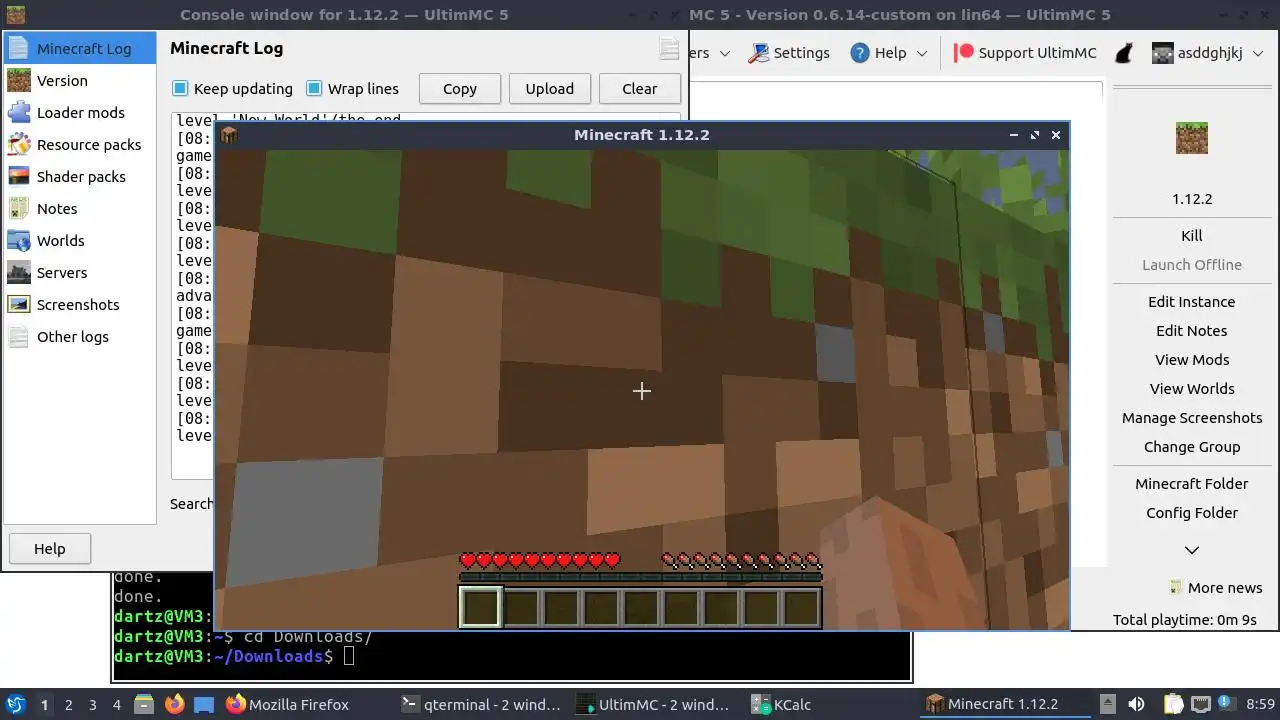Click the Other logs document icon
The height and width of the screenshot is (720, 1280).
pos(19,337)
